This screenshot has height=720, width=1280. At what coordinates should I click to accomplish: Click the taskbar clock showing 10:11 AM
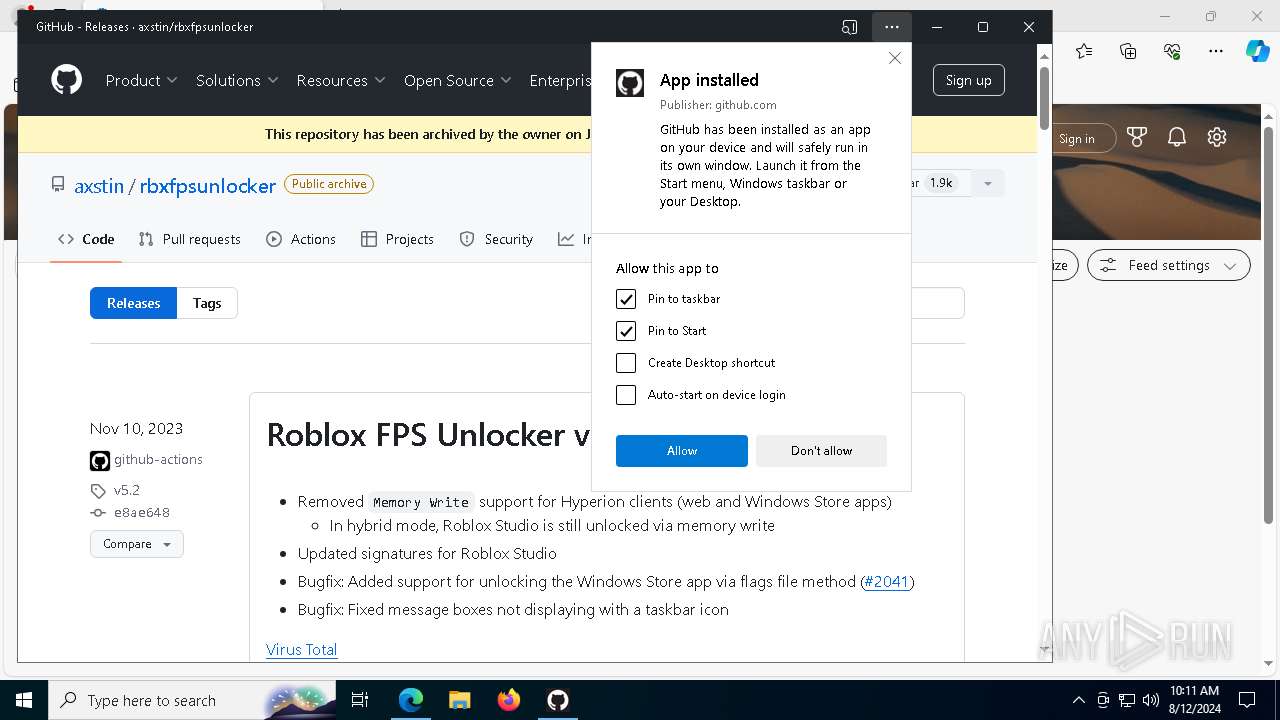coord(1194,700)
